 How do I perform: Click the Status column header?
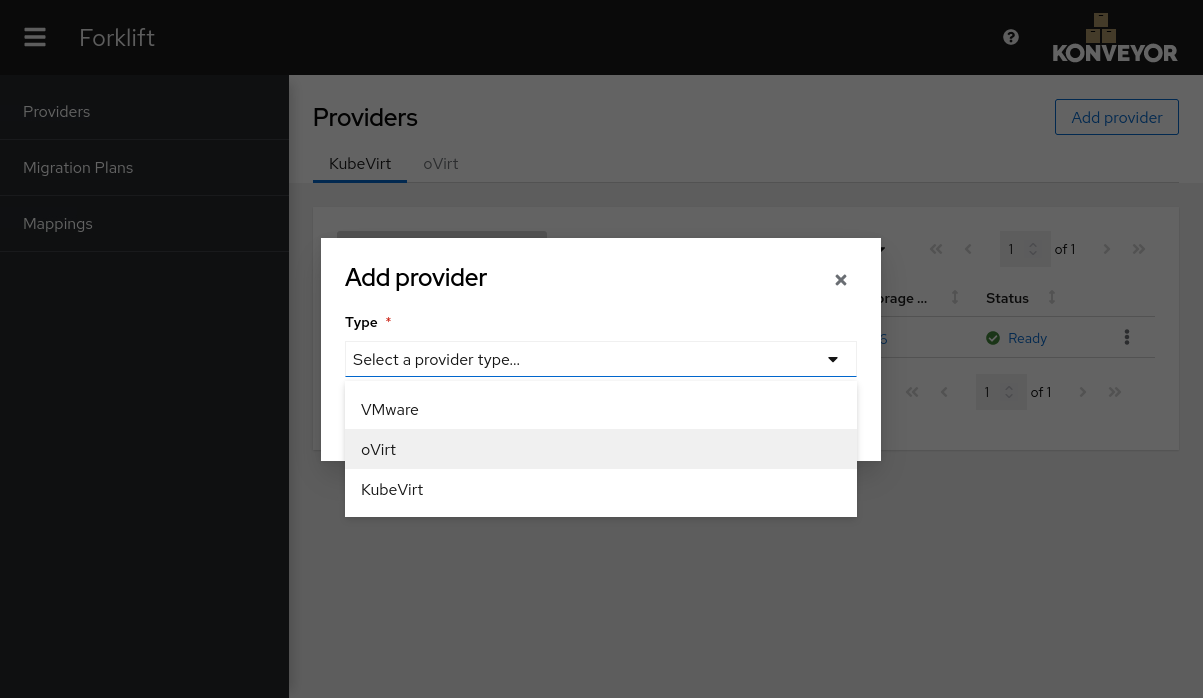coord(1007,298)
